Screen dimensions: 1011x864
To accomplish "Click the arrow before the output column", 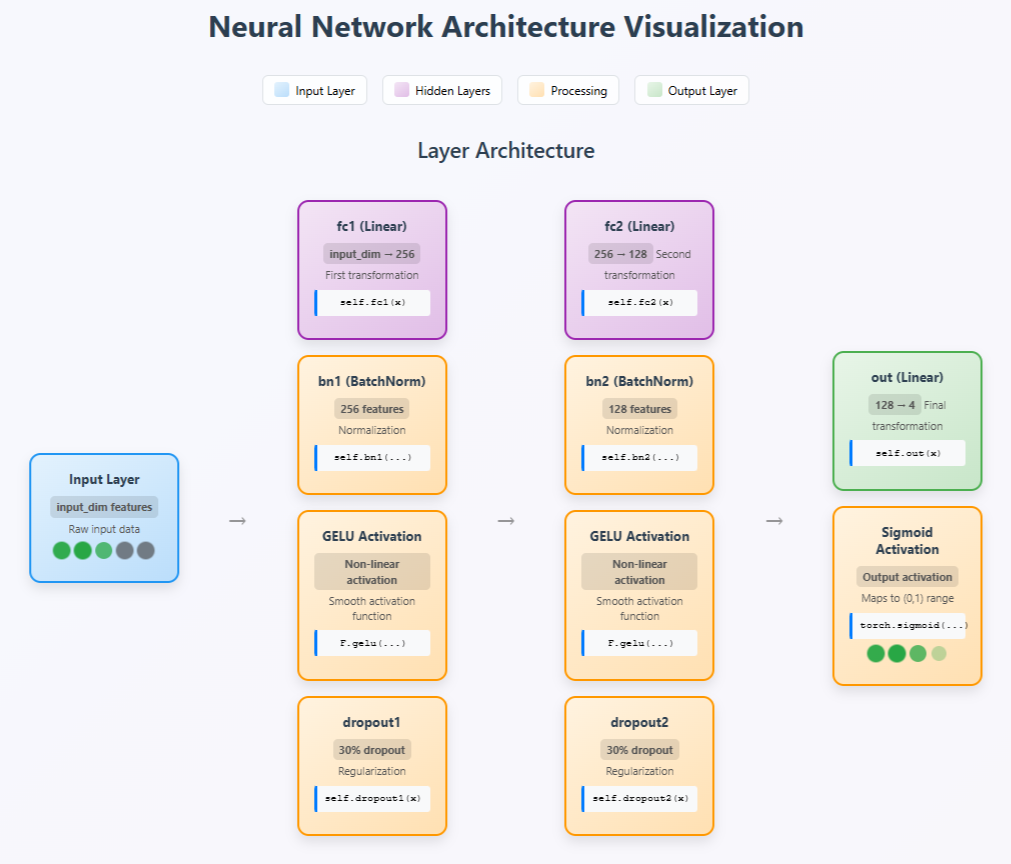I will coord(774,520).
